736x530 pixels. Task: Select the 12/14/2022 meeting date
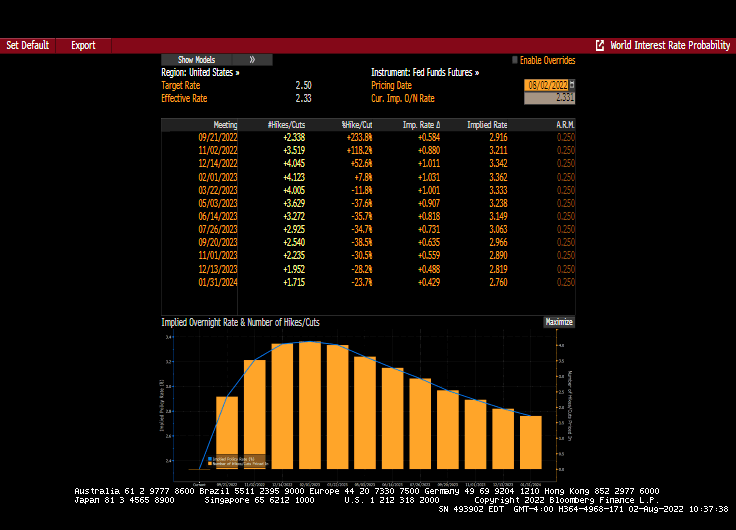pyautogui.click(x=218, y=162)
